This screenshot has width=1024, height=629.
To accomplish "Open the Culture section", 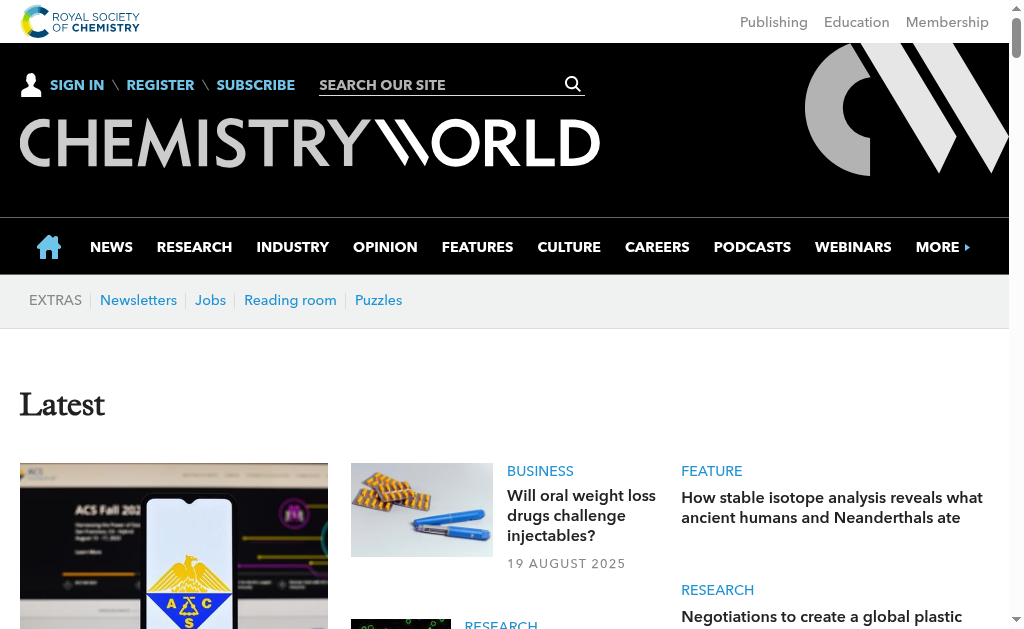I will coord(569,247).
